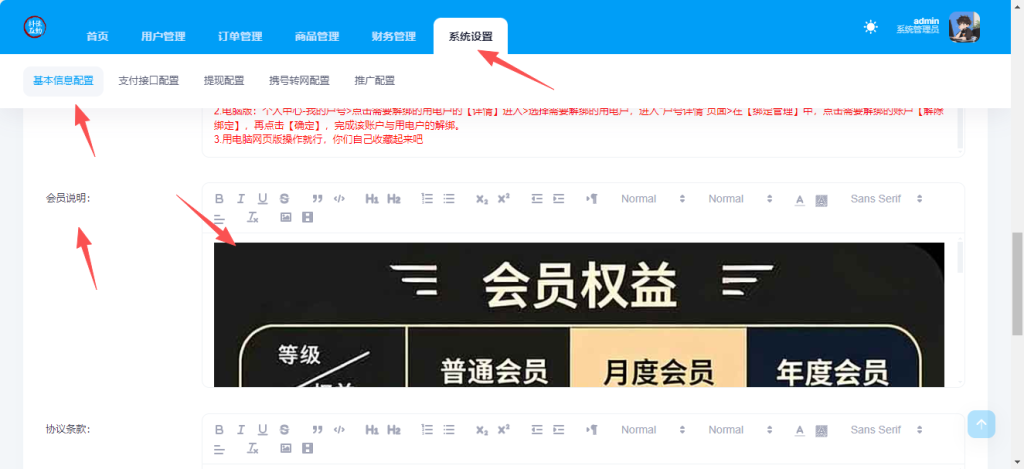Toggle strikethrough in 会员说明 editor toolbar
1024x469 pixels.
pyautogui.click(x=284, y=199)
